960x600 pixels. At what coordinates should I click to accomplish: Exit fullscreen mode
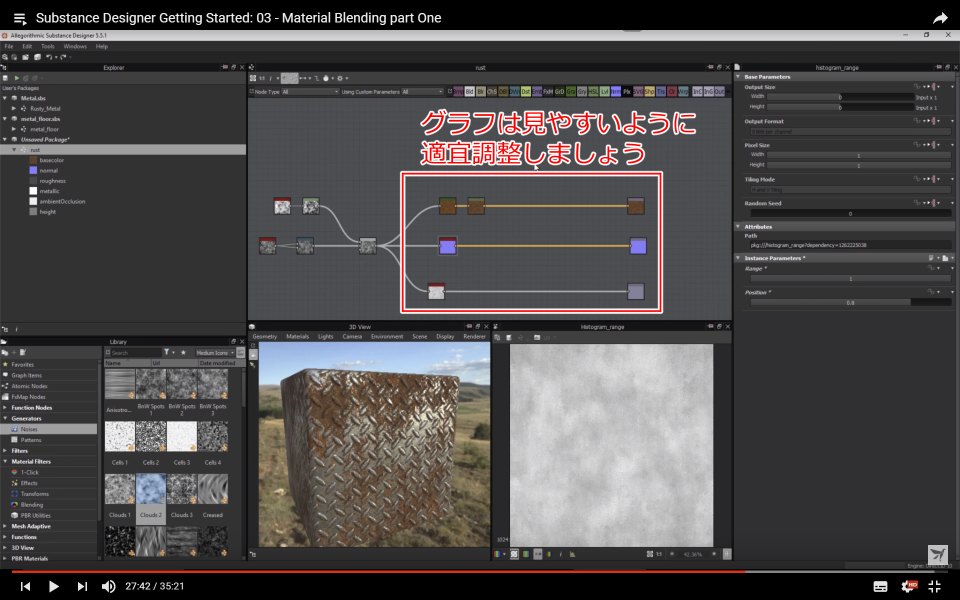(x=935, y=587)
